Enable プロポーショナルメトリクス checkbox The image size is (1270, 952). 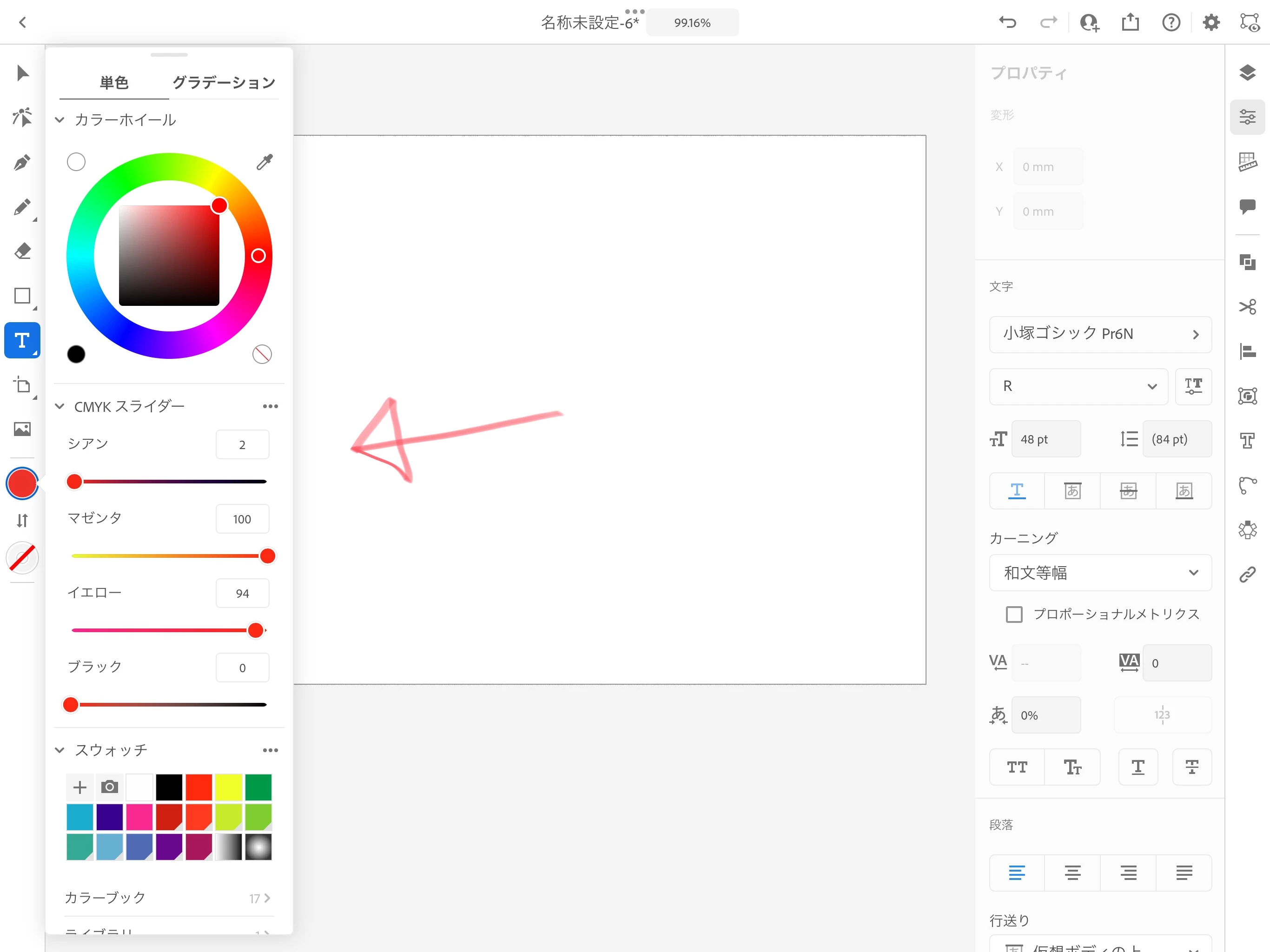tap(1014, 614)
